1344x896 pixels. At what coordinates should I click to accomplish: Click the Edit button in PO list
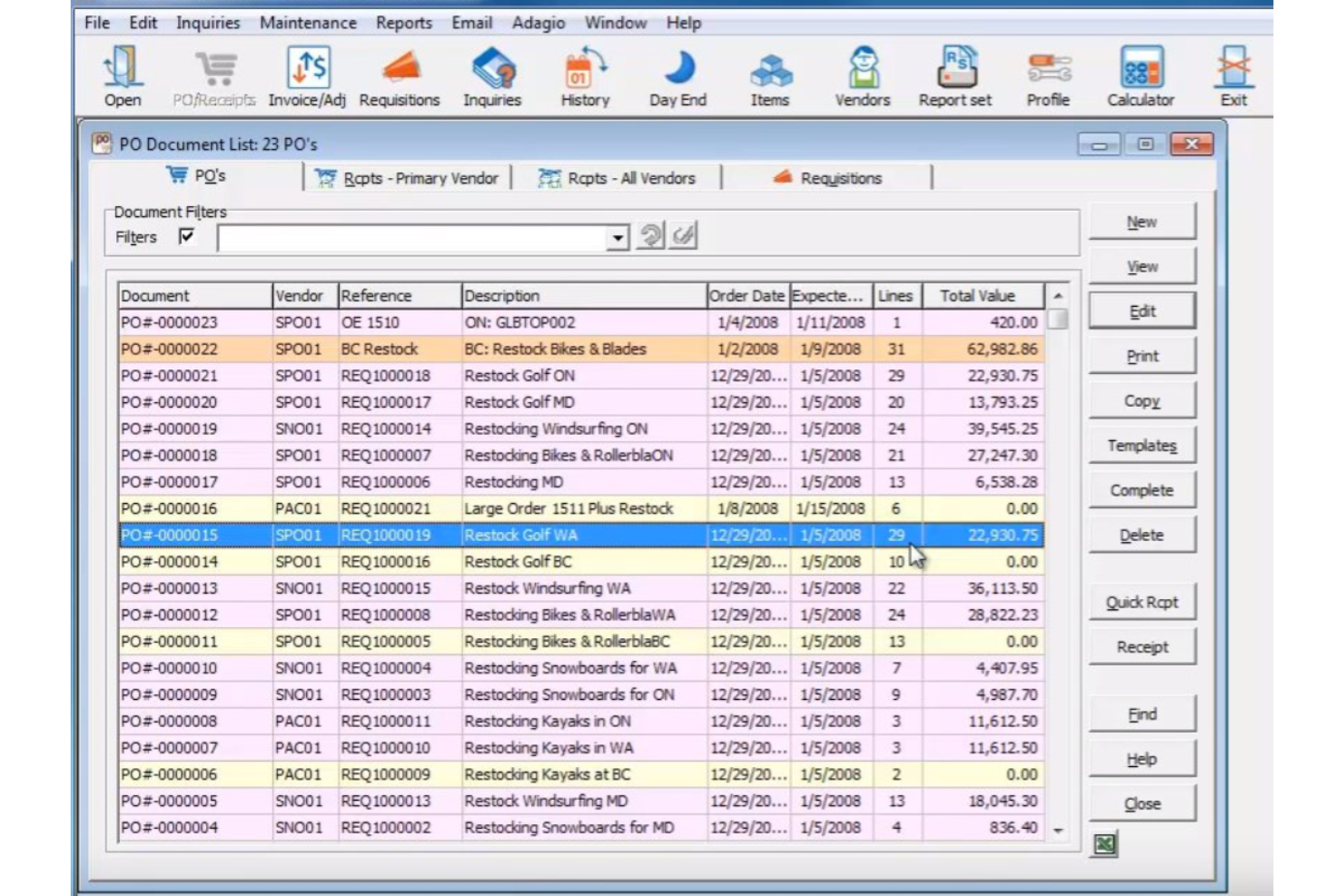pyautogui.click(x=1141, y=310)
